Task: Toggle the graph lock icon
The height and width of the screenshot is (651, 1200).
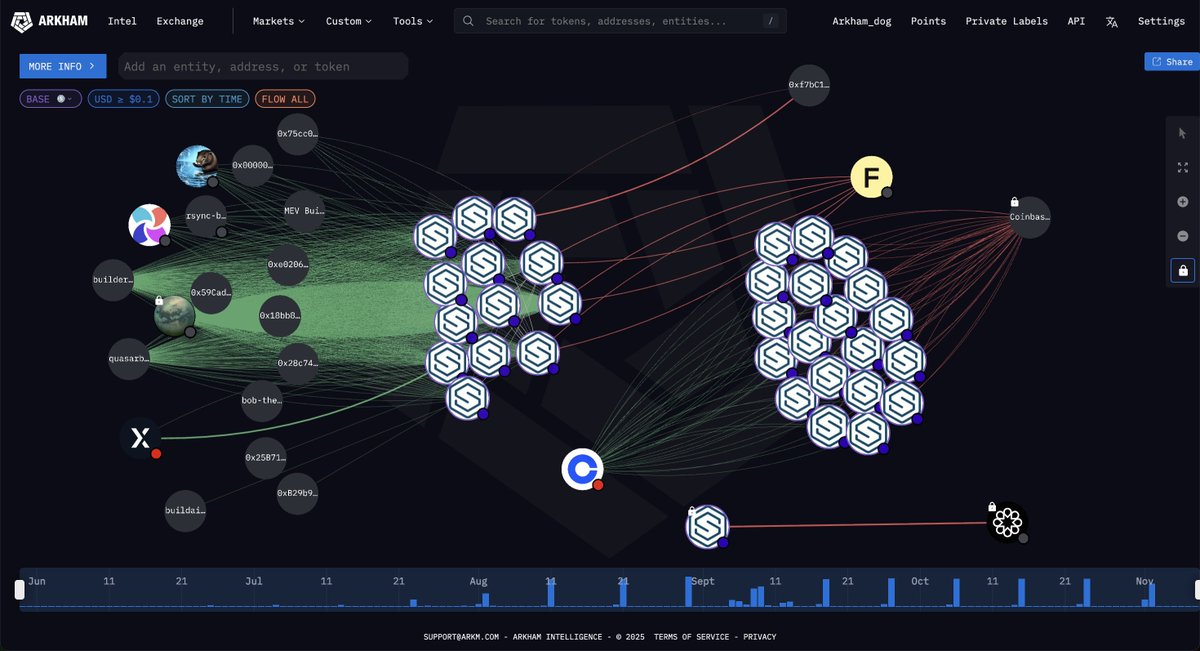Action: tap(1183, 270)
